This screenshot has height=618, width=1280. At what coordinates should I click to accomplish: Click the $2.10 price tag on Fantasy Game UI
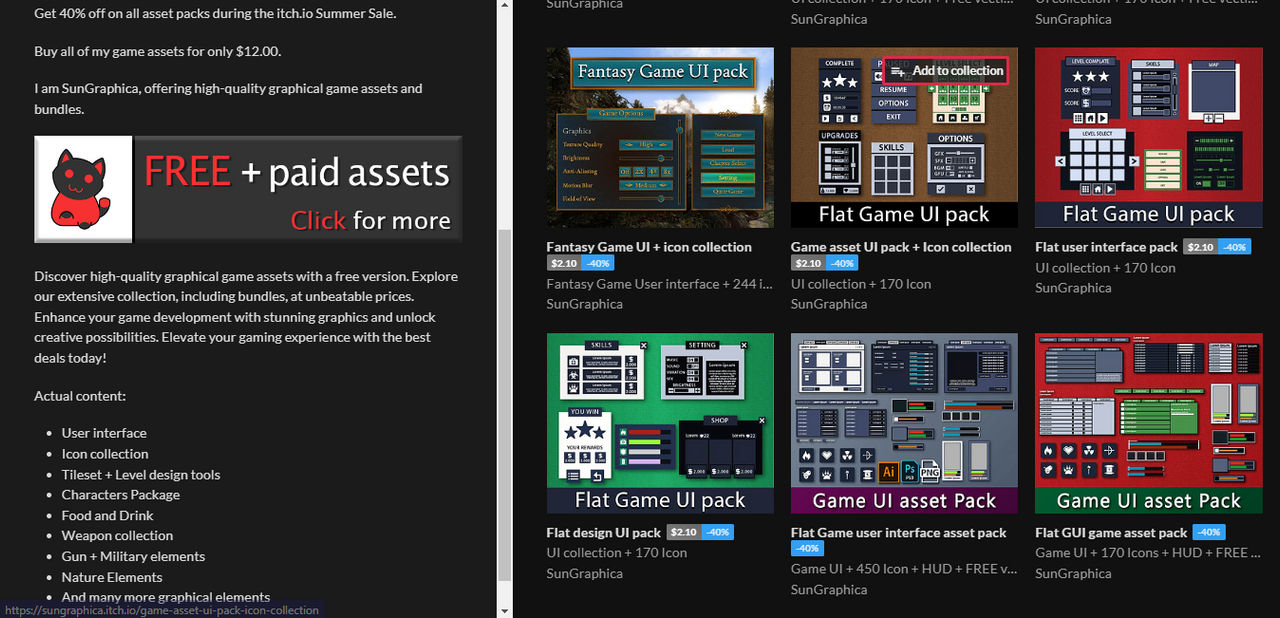564,264
